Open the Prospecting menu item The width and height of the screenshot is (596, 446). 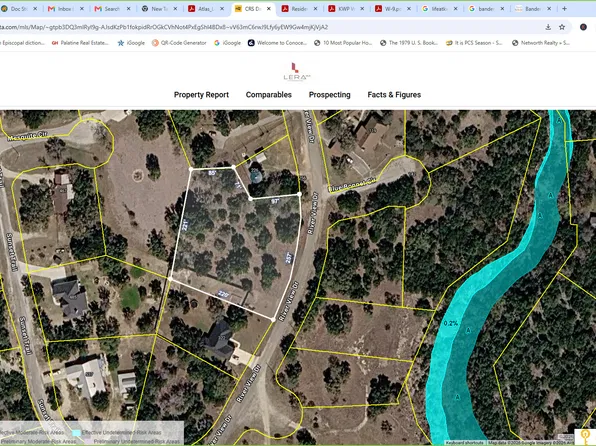[x=329, y=95]
